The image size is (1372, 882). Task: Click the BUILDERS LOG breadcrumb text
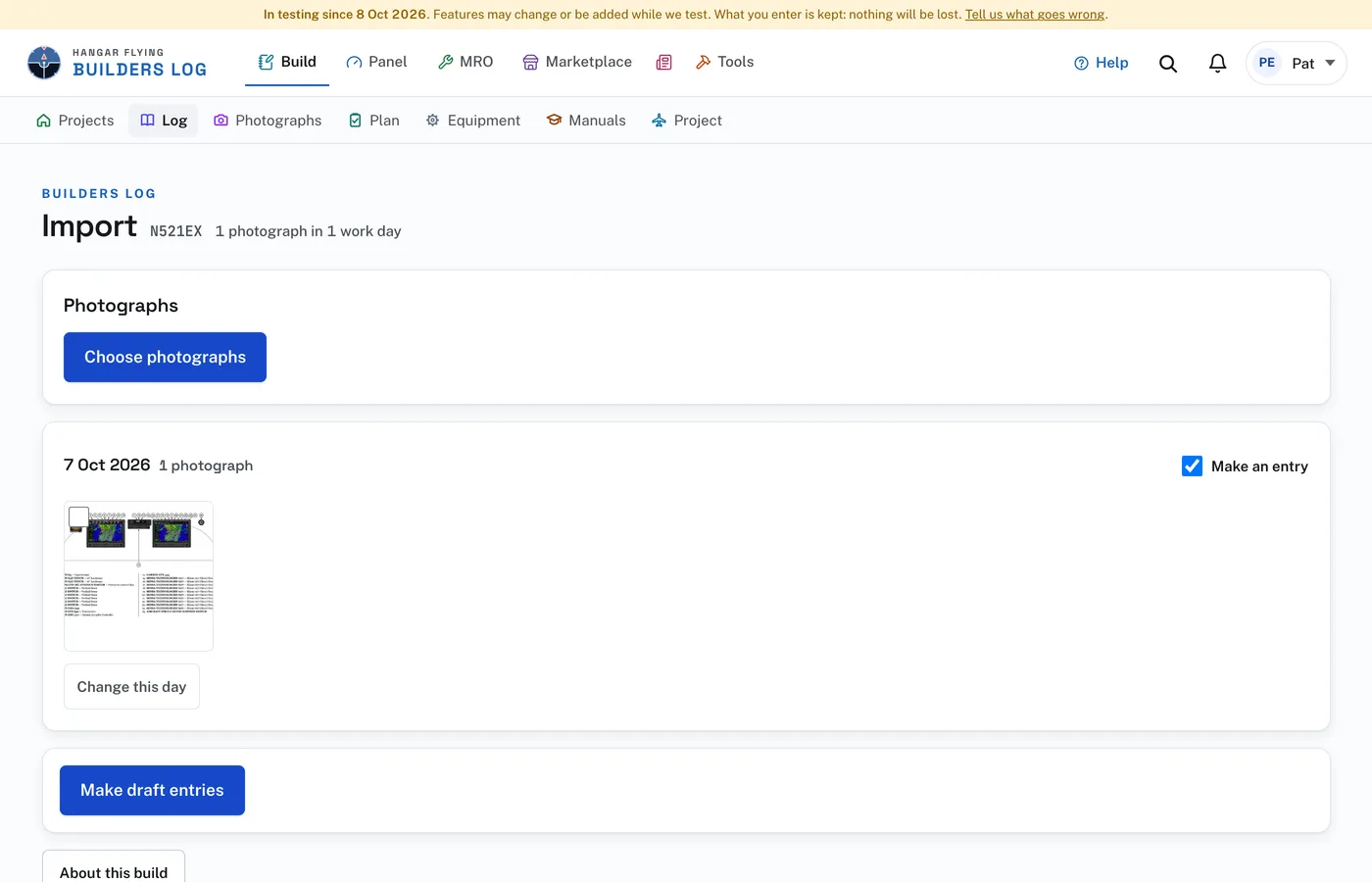pos(99,194)
